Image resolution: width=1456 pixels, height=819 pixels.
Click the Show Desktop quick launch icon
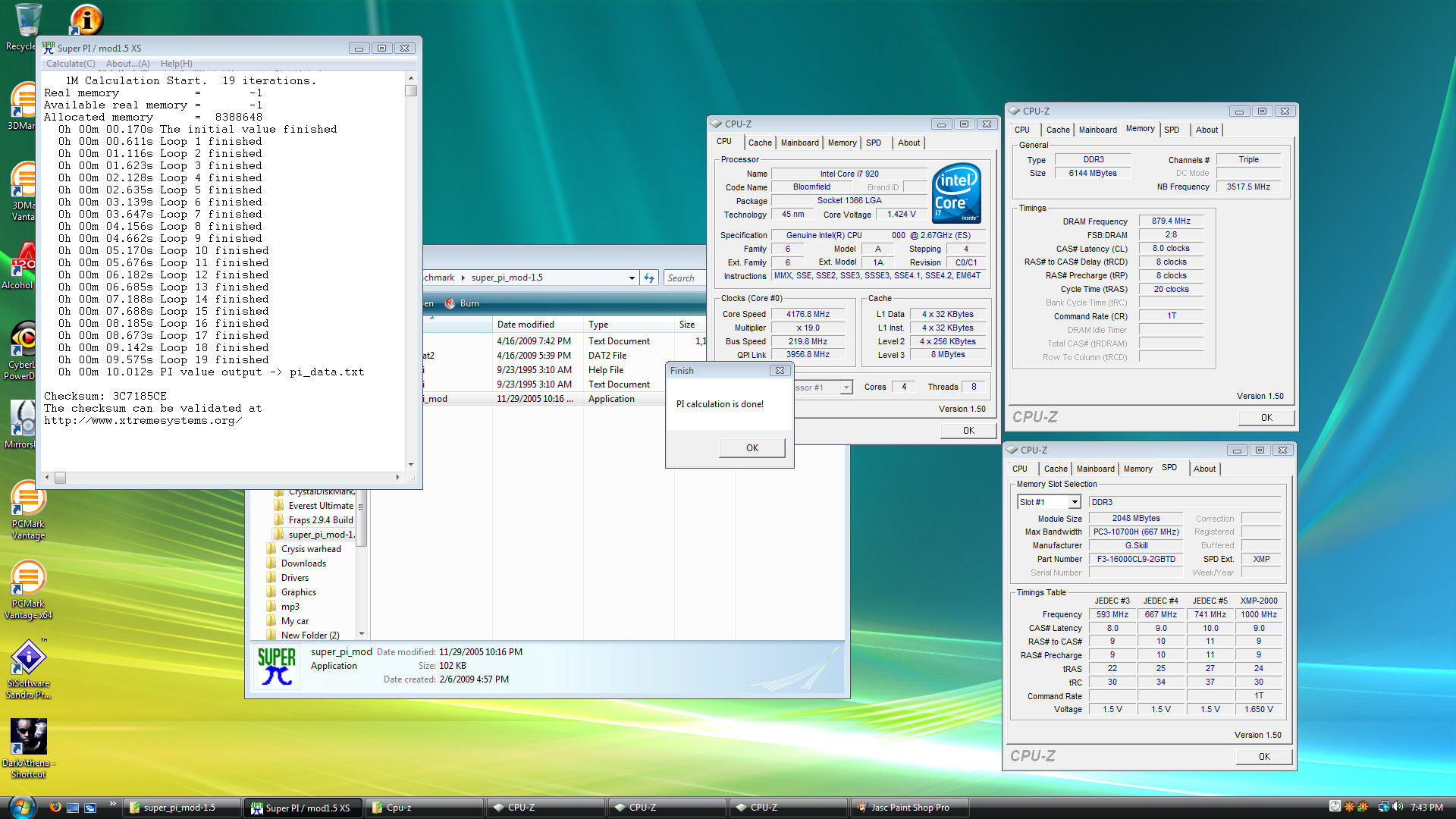[73, 808]
